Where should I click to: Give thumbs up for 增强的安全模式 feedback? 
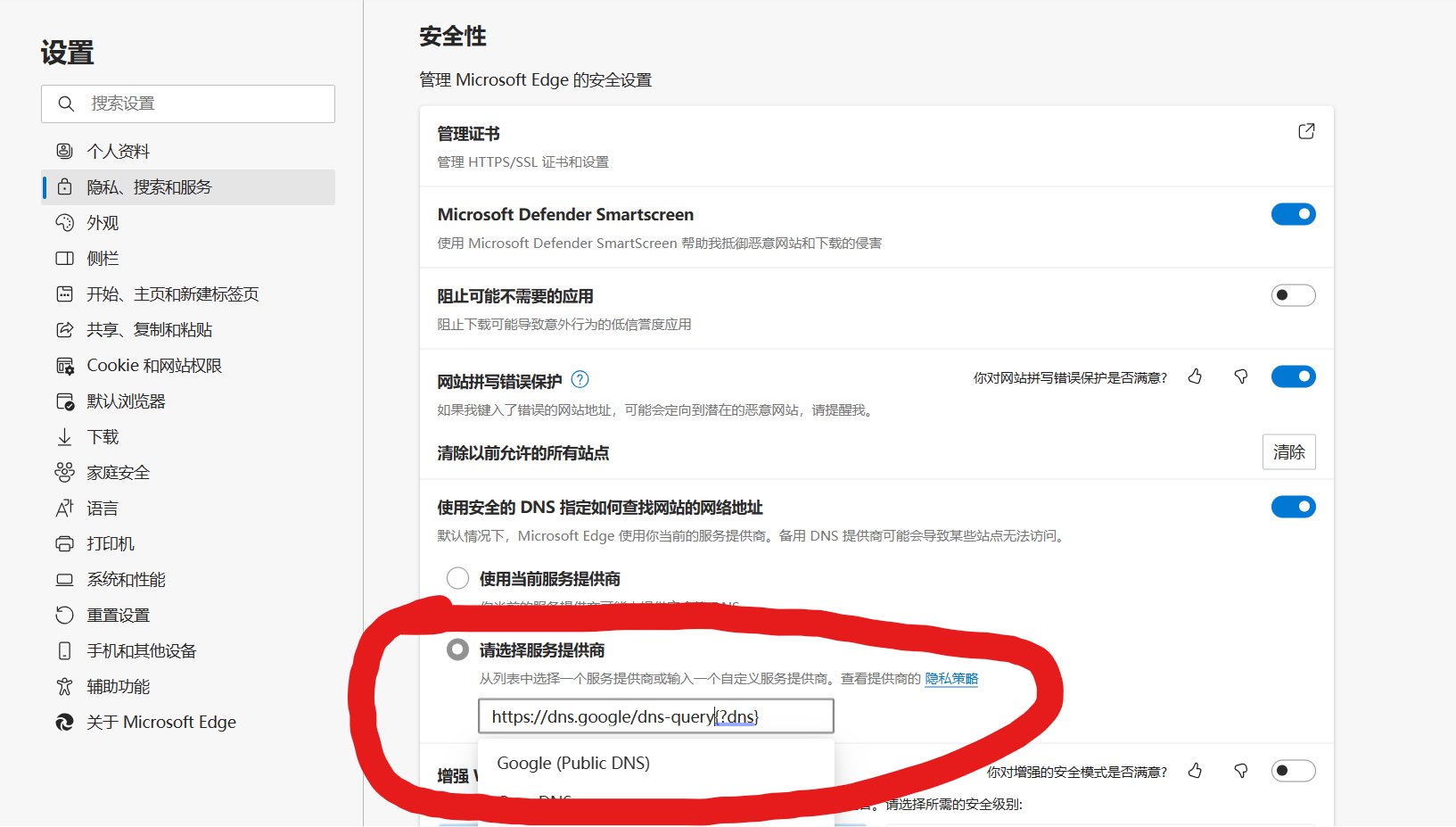coord(1195,770)
